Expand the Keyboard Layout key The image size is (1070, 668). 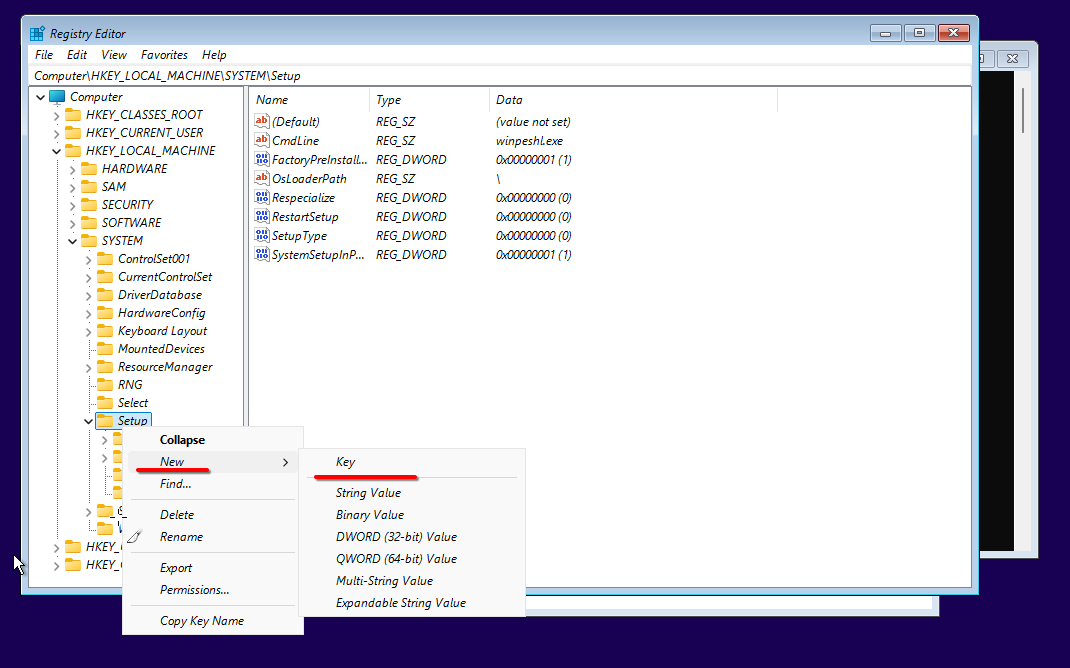[x=89, y=332]
